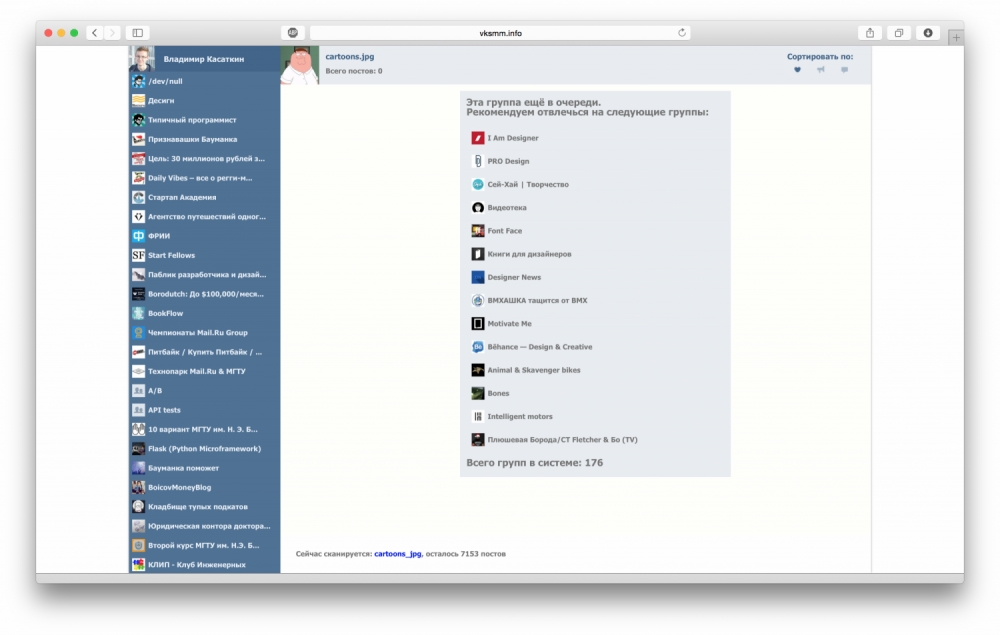Focus the vksmm.info address bar
The height and width of the screenshot is (635, 1000).
500,33
